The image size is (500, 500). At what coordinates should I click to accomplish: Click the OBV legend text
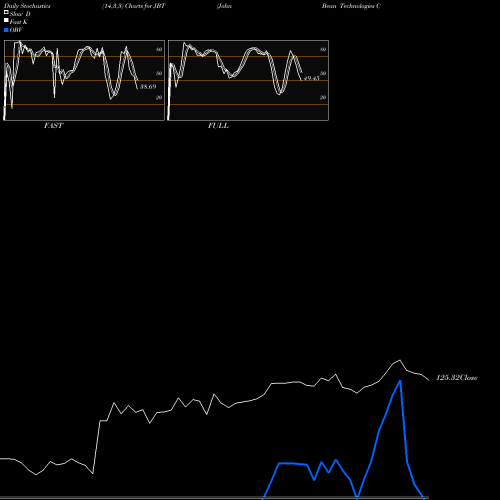tap(16, 30)
